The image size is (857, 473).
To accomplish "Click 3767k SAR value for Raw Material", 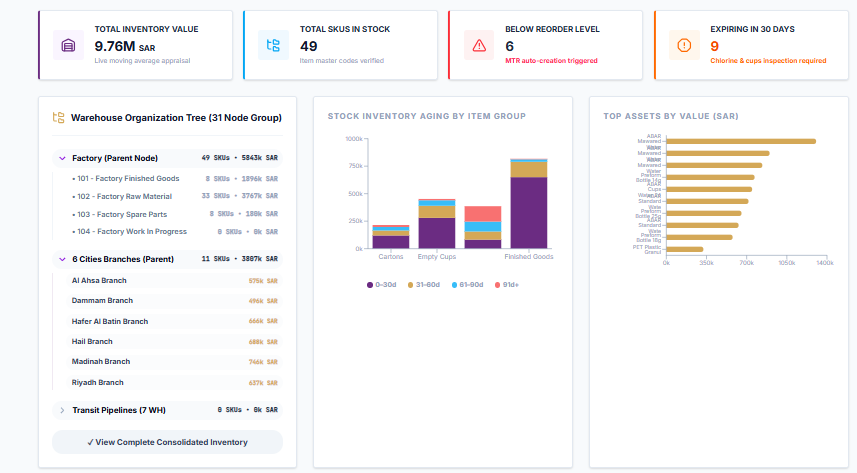I will (260, 196).
